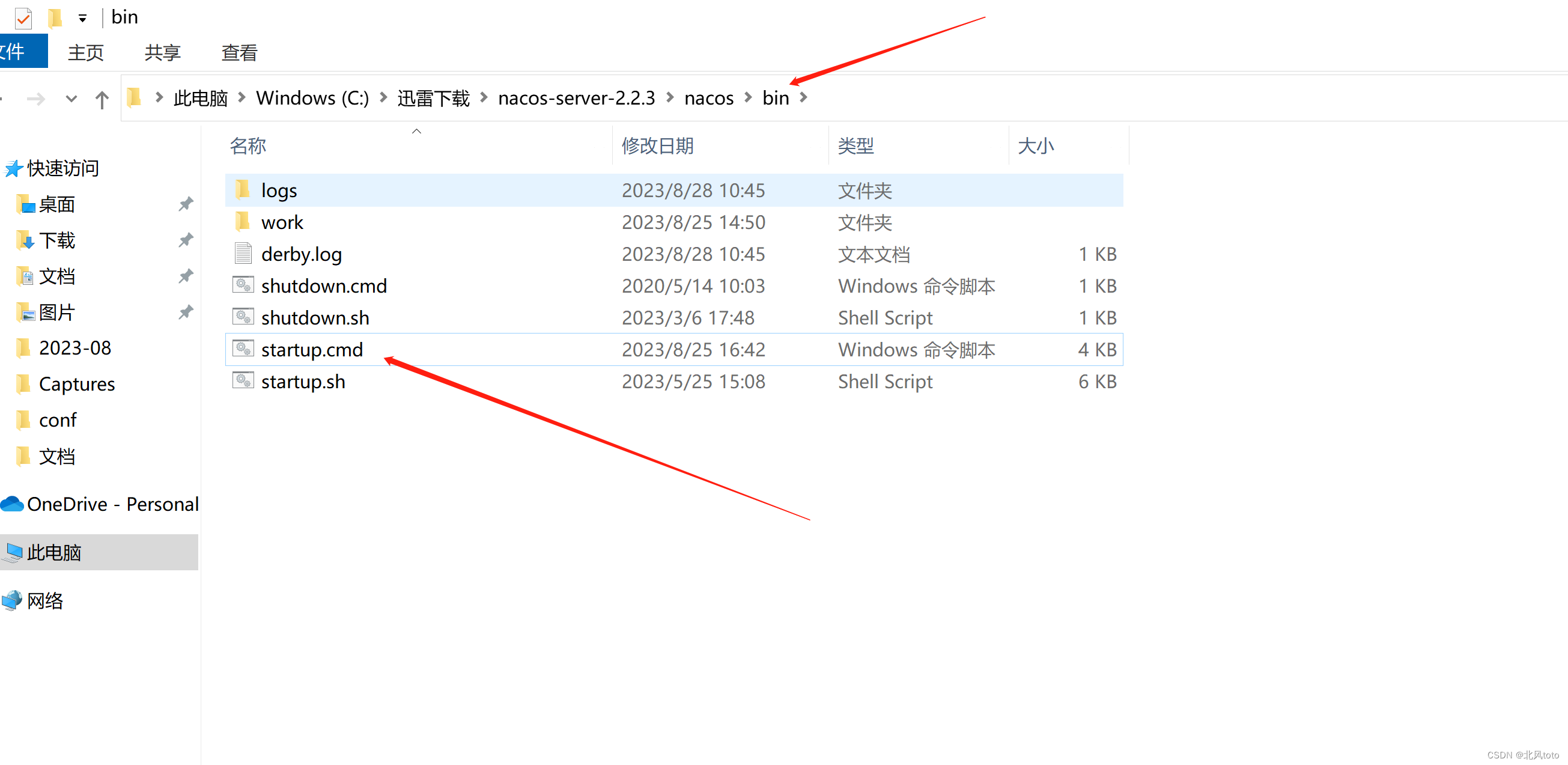Select shutdown.sh file name

tap(315, 317)
